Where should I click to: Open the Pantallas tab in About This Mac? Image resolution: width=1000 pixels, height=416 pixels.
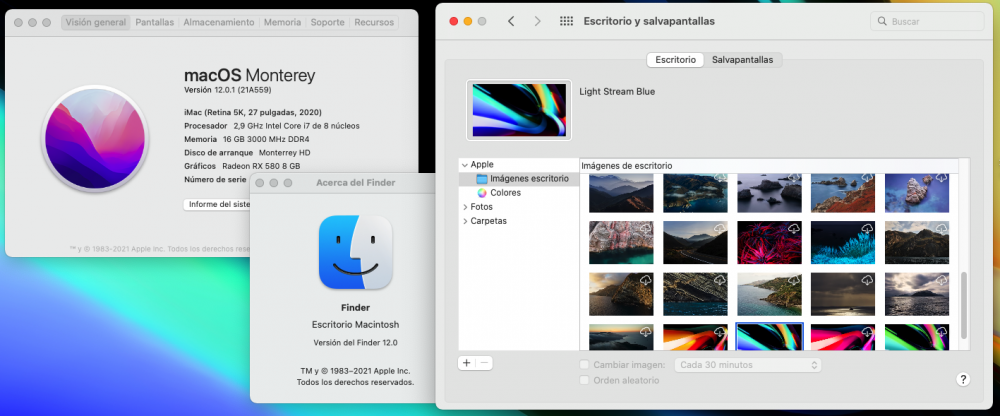(154, 22)
